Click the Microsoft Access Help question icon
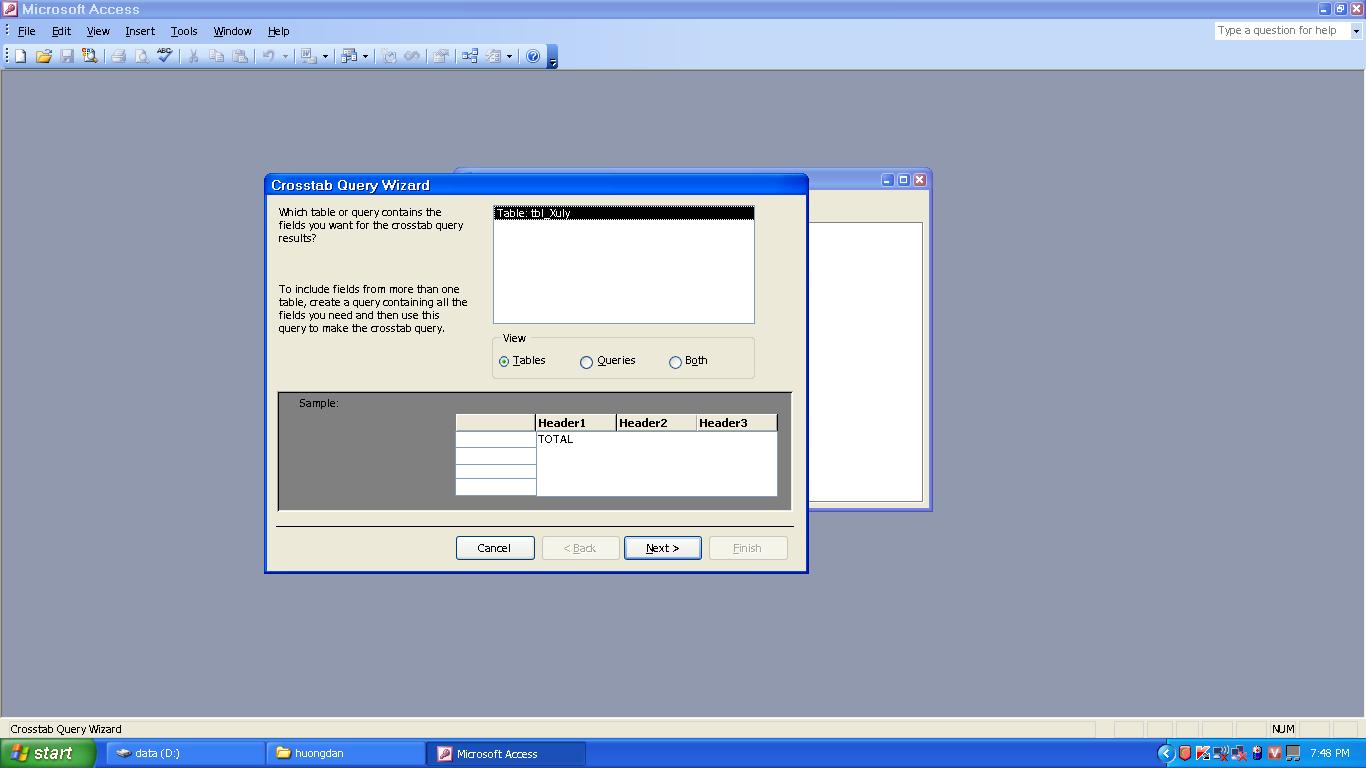Screen dimensions: 1366x768 point(533,56)
